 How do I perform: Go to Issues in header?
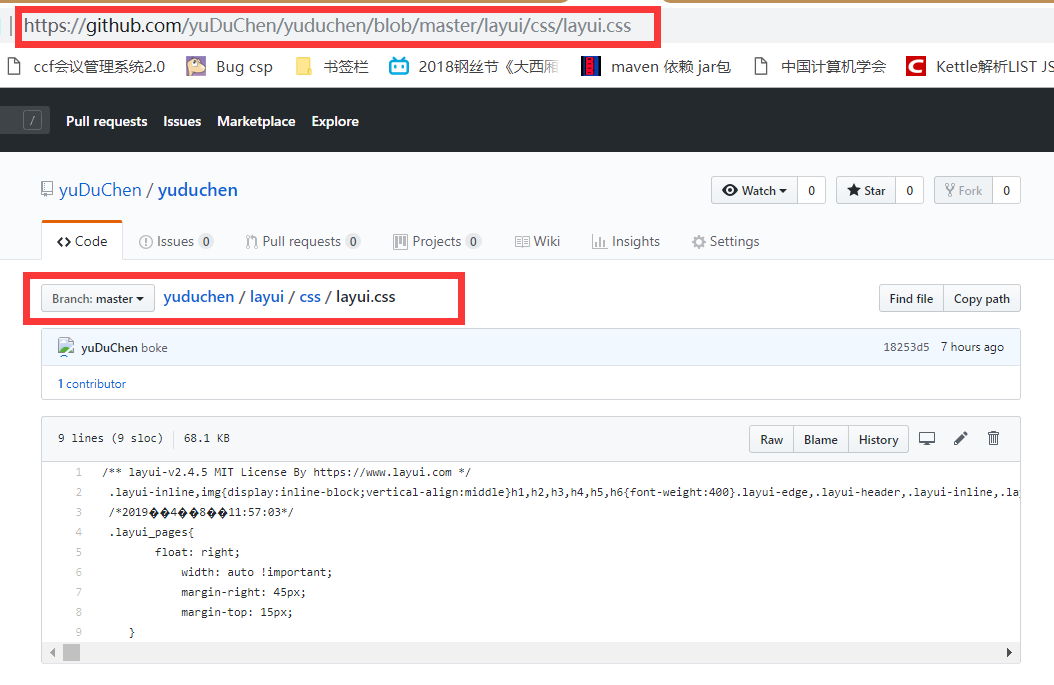pyautogui.click(x=182, y=121)
